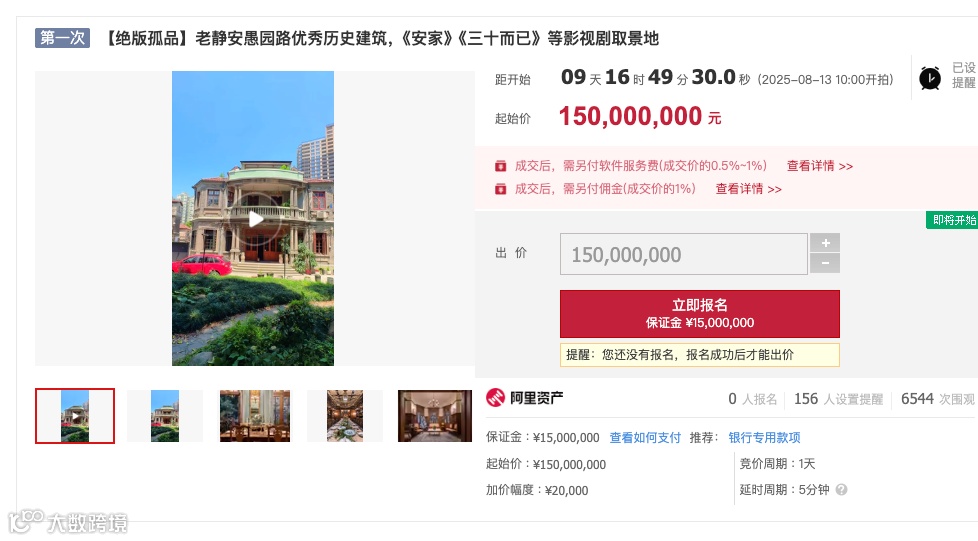The width and height of the screenshot is (978, 541).
Task: Click the 第一次 auction round tag
Action: coord(62,38)
